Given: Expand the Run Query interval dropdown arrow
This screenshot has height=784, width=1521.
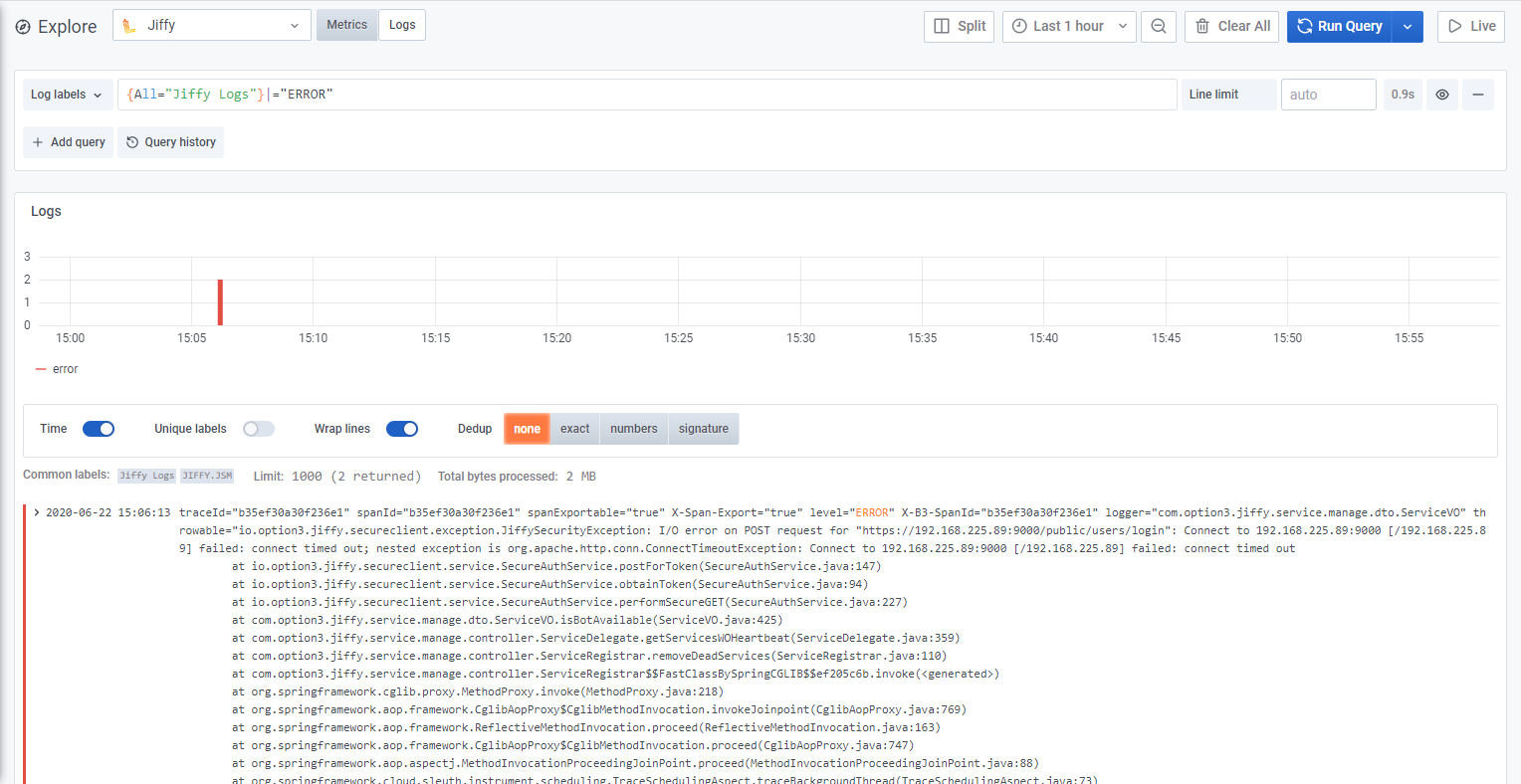Looking at the screenshot, I should coord(1408,27).
